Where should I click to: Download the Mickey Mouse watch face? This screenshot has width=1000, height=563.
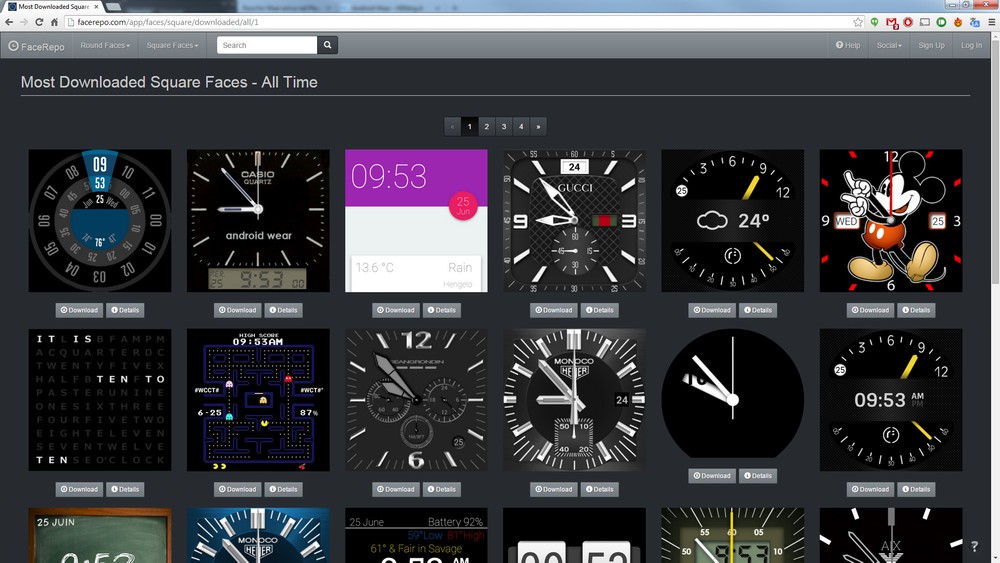click(871, 310)
